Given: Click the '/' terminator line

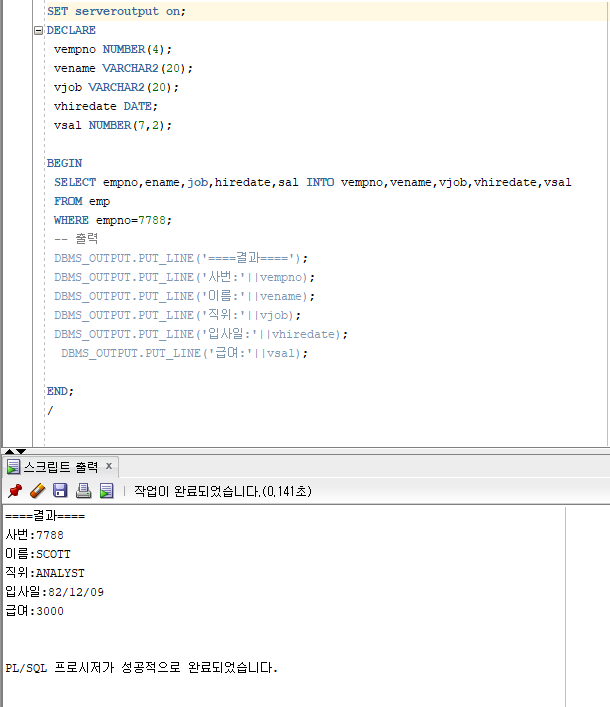Looking at the screenshot, I should 50,410.
